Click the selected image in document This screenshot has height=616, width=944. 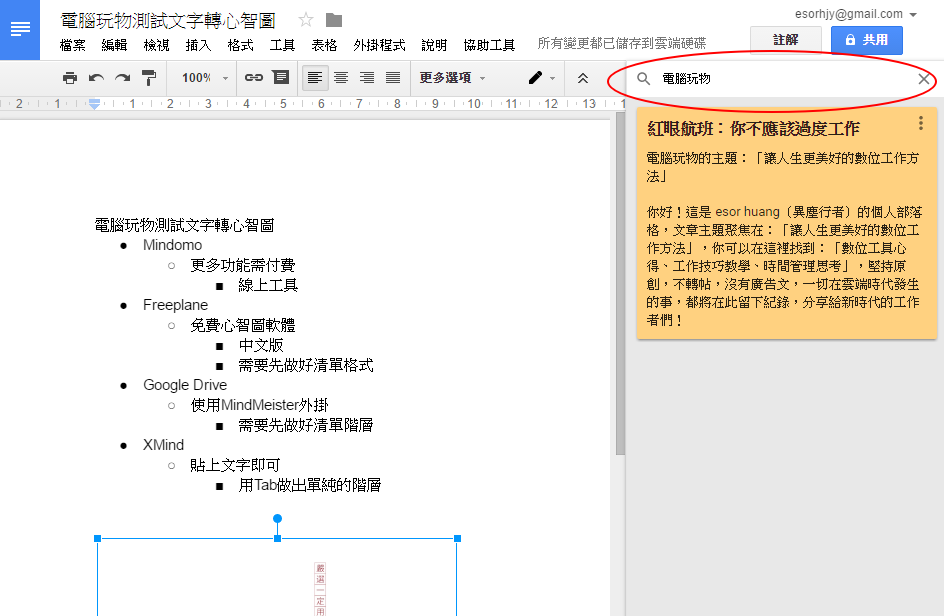tap(277, 577)
